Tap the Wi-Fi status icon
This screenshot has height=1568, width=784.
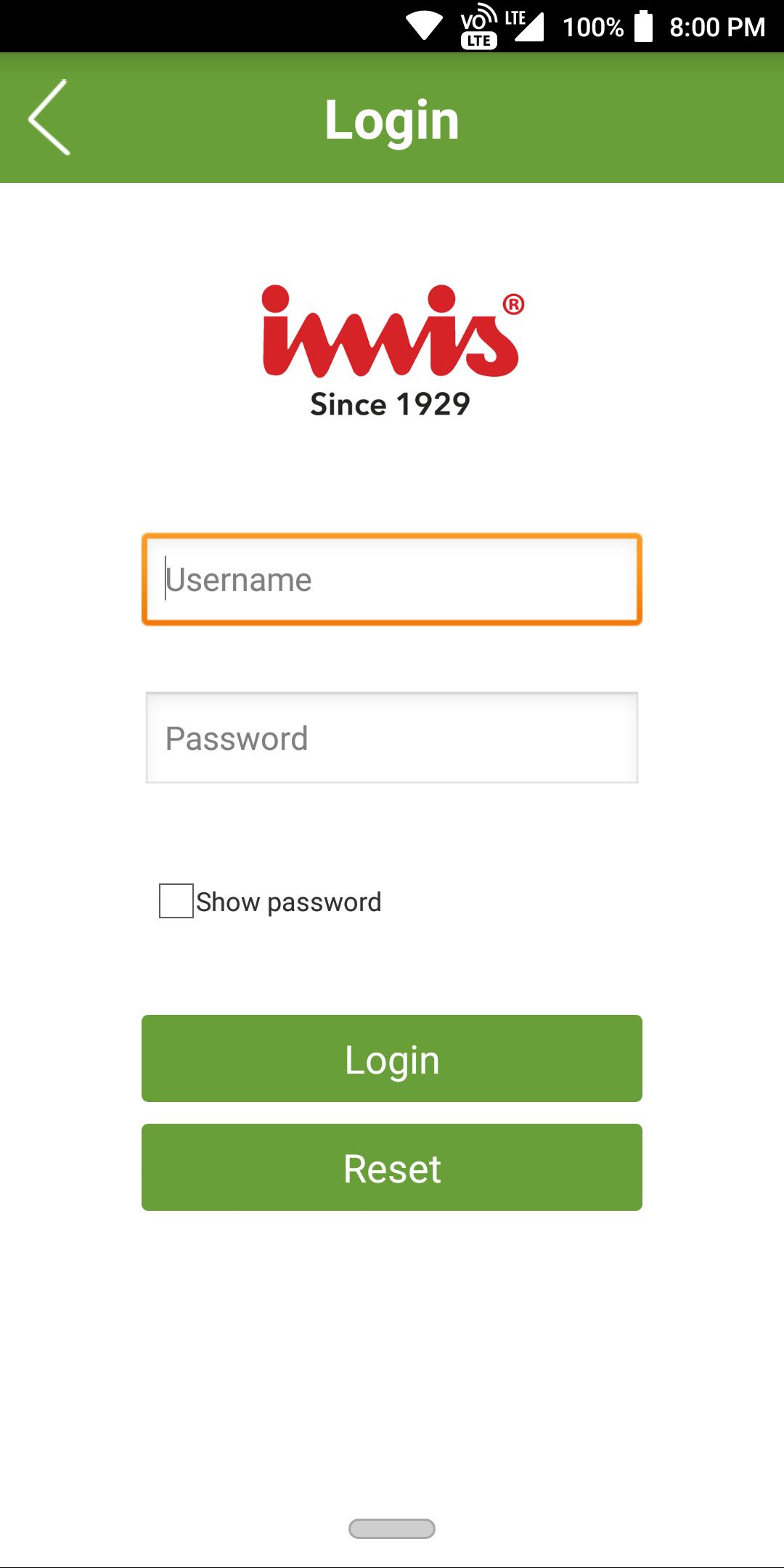tap(424, 26)
